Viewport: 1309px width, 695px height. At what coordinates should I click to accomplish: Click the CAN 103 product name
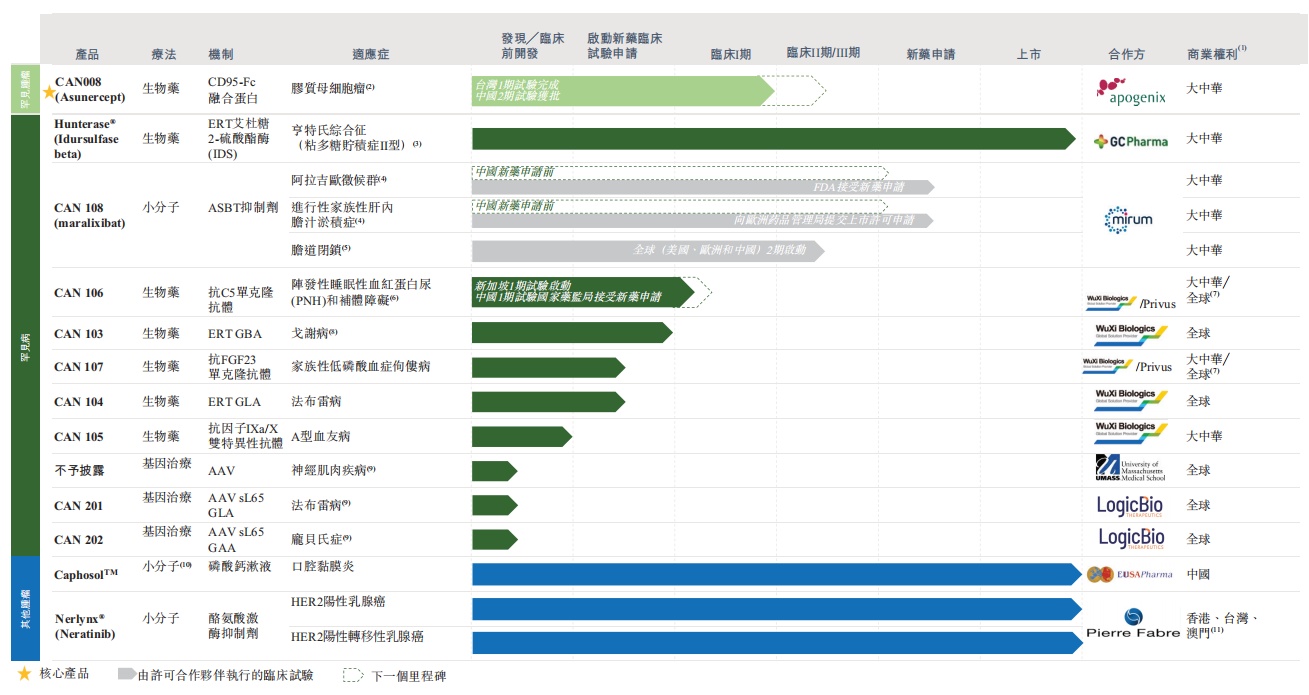79,334
